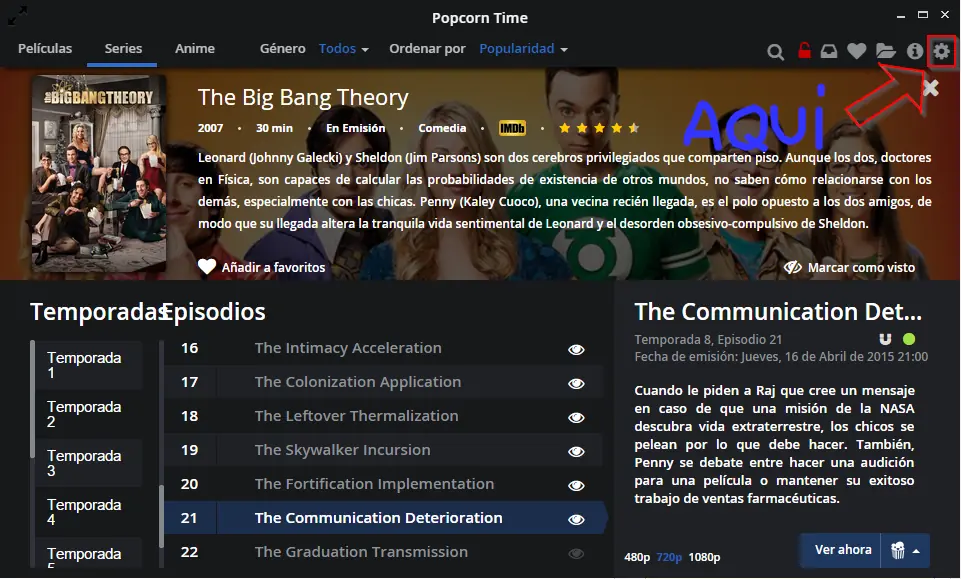This screenshot has width=961, height=579.
Task: Toggle watched eye for episode 16
Action: click(575, 349)
